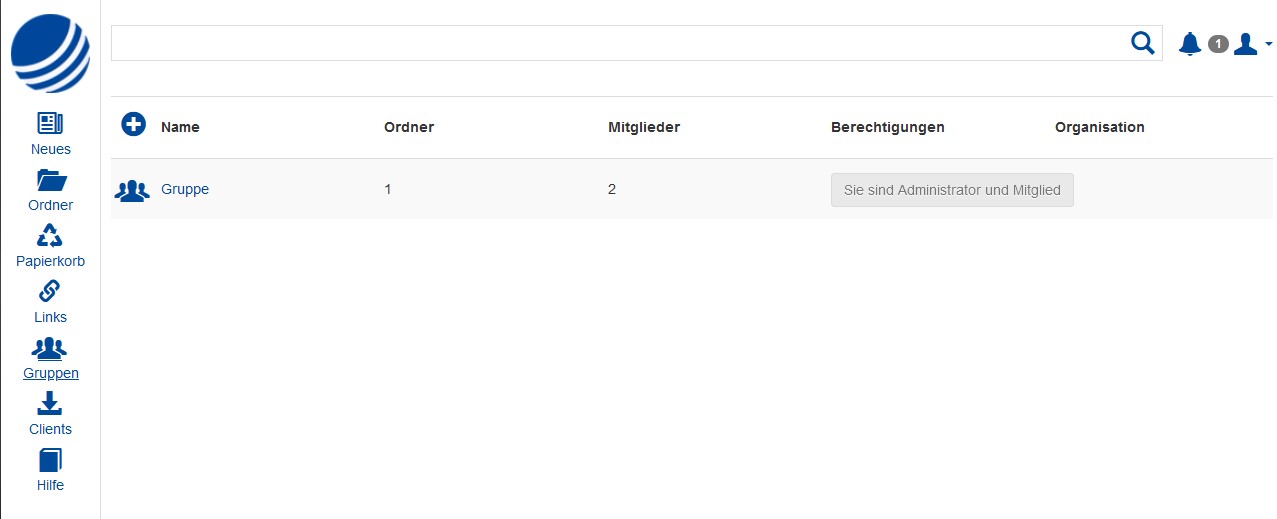Screen dimensions: 1277x519
Task: Open the Neues newspaper icon
Action: tap(50, 123)
